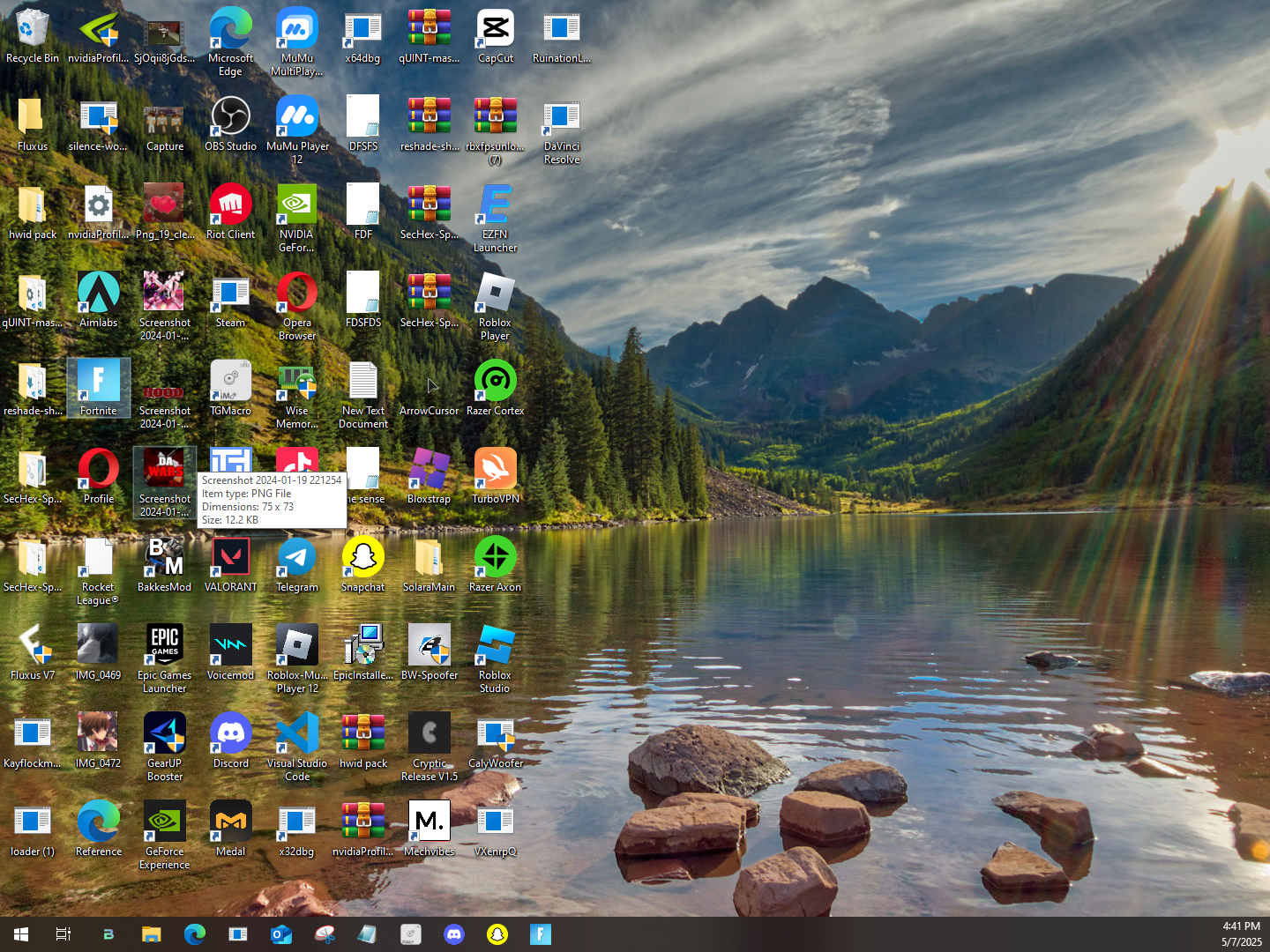The width and height of the screenshot is (1270, 952).
Task: Open Task View on the taskbar
Action: (63, 934)
